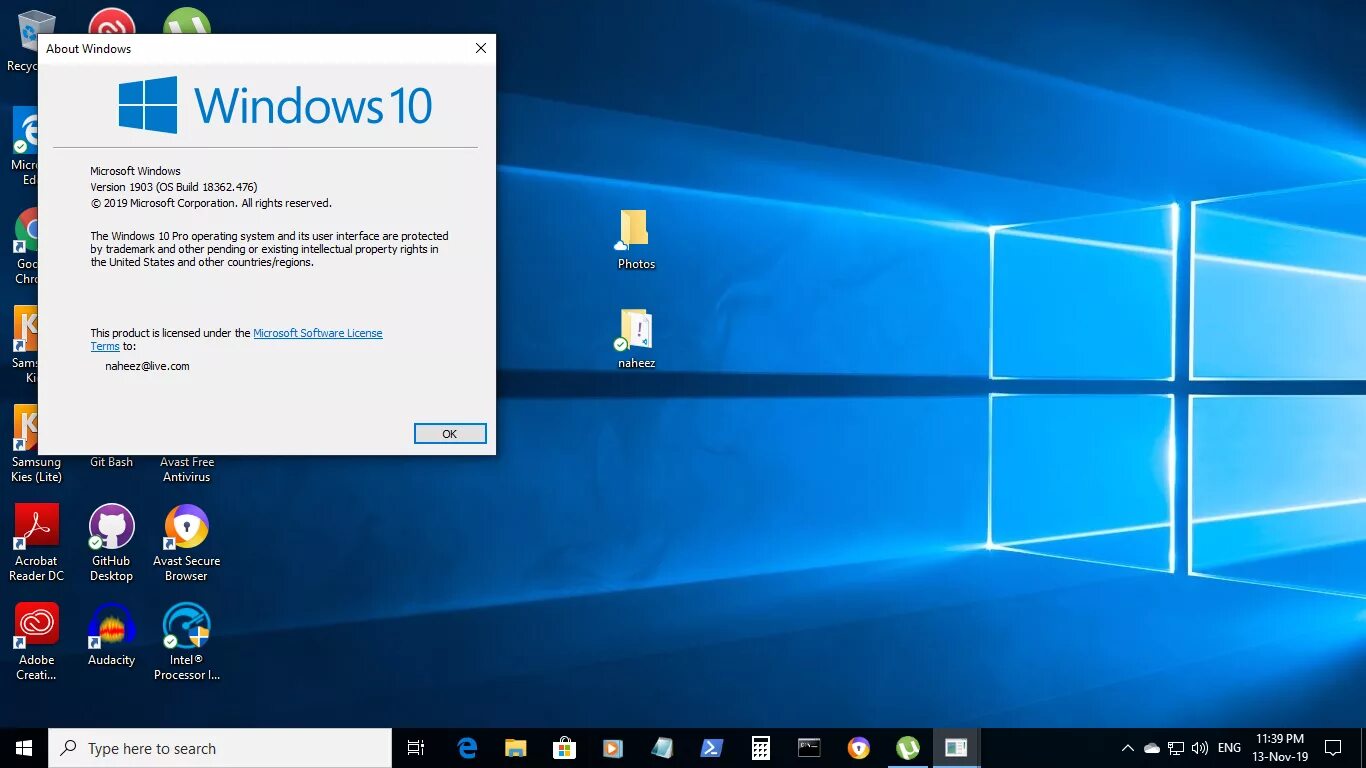Open the orange media player taskbar icon
Viewport: 1366px width, 768px height.
[x=613, y=748]
